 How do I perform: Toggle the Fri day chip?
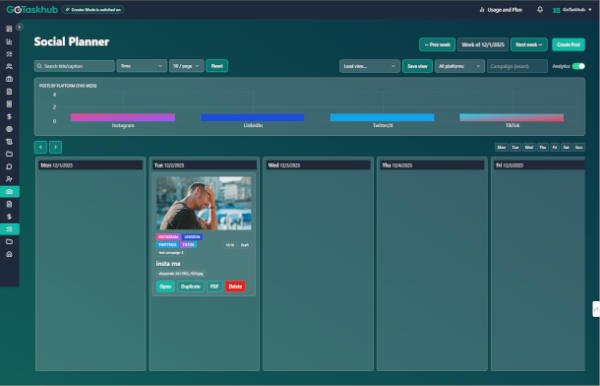tap(554, 147)
